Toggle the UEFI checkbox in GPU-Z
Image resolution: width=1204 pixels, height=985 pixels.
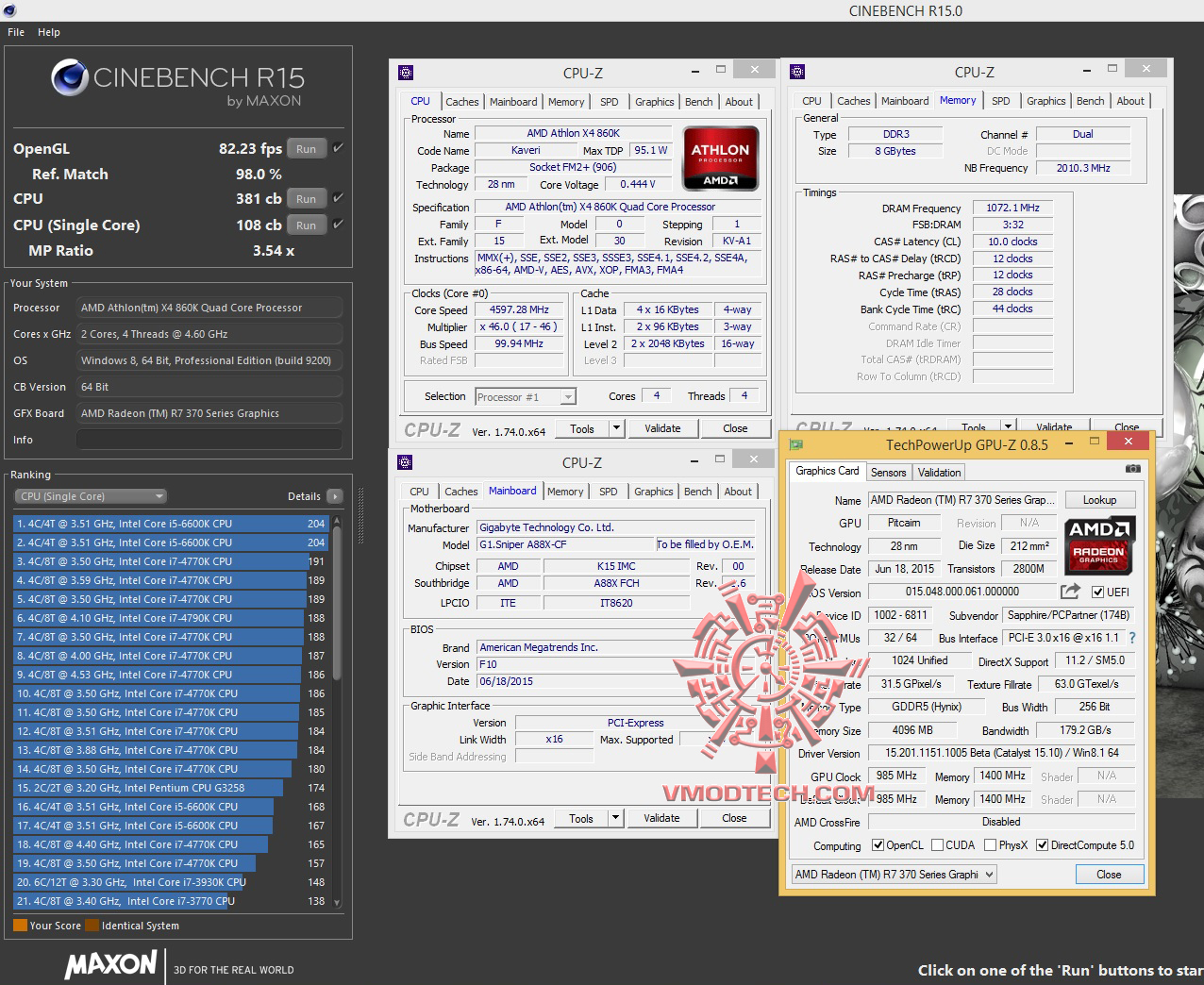1097,593
